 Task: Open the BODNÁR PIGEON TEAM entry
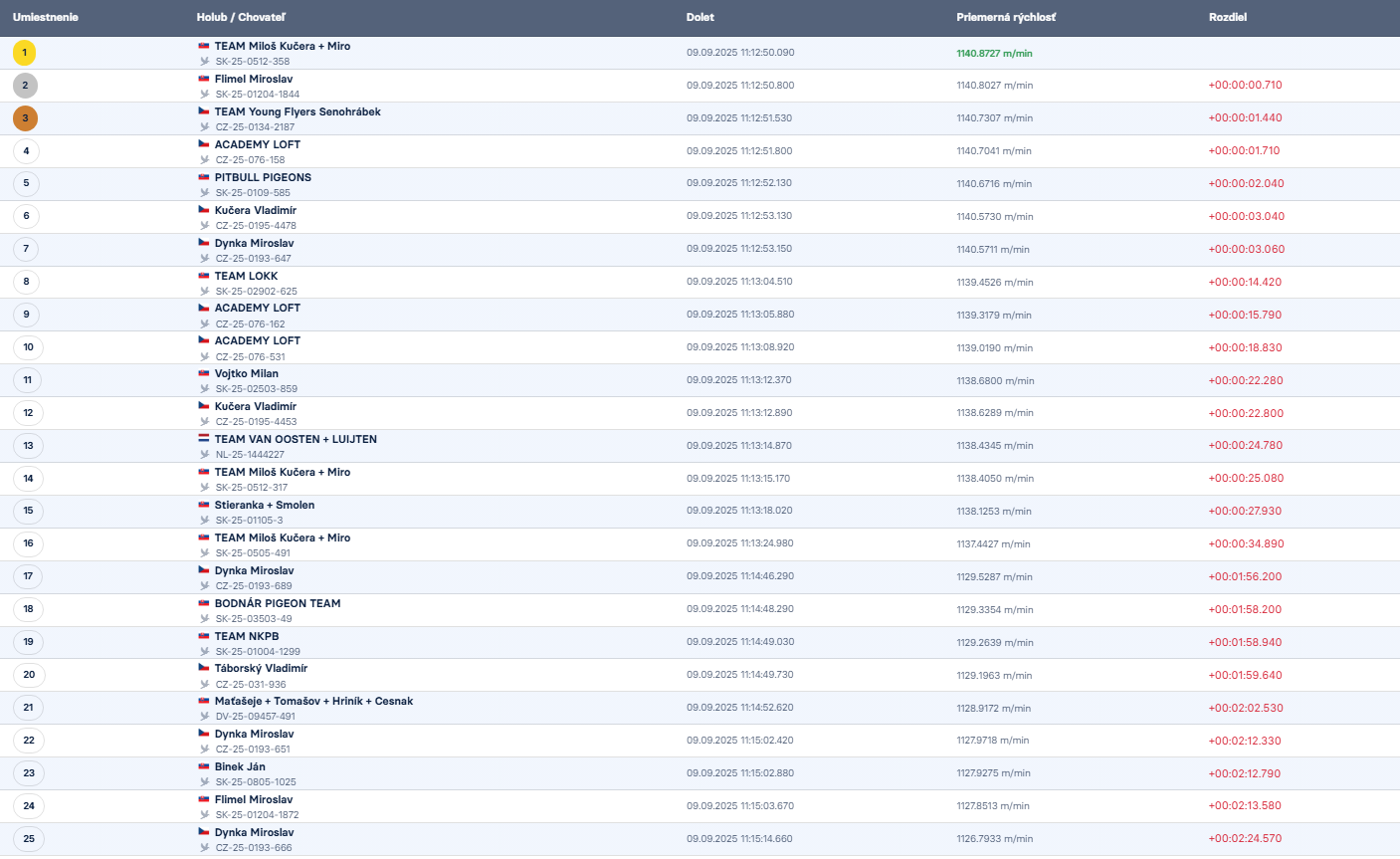pos(278,603)
